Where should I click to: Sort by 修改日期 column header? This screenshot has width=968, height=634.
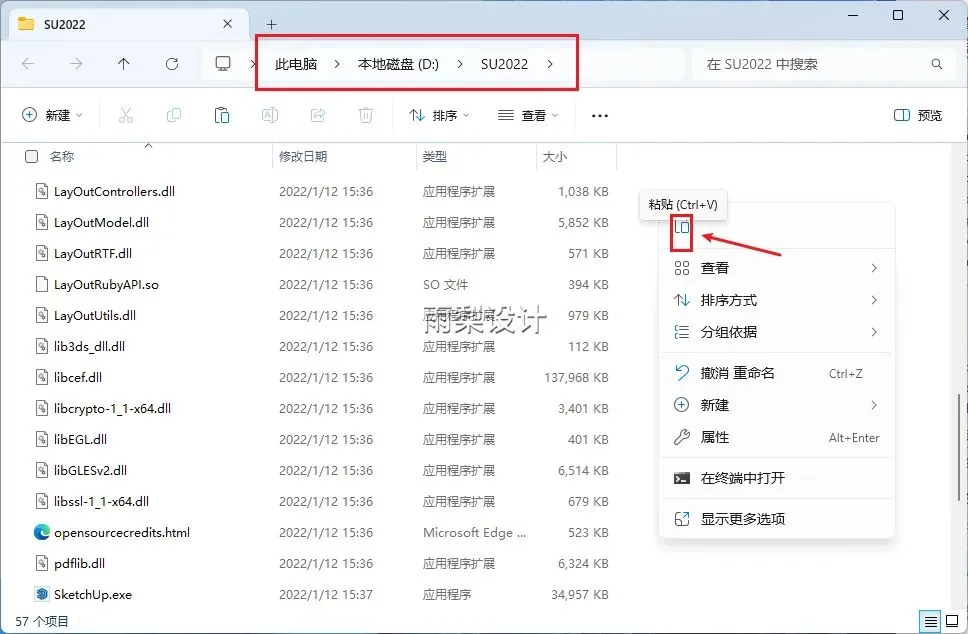pyautogui.click(x=302, y=157)
